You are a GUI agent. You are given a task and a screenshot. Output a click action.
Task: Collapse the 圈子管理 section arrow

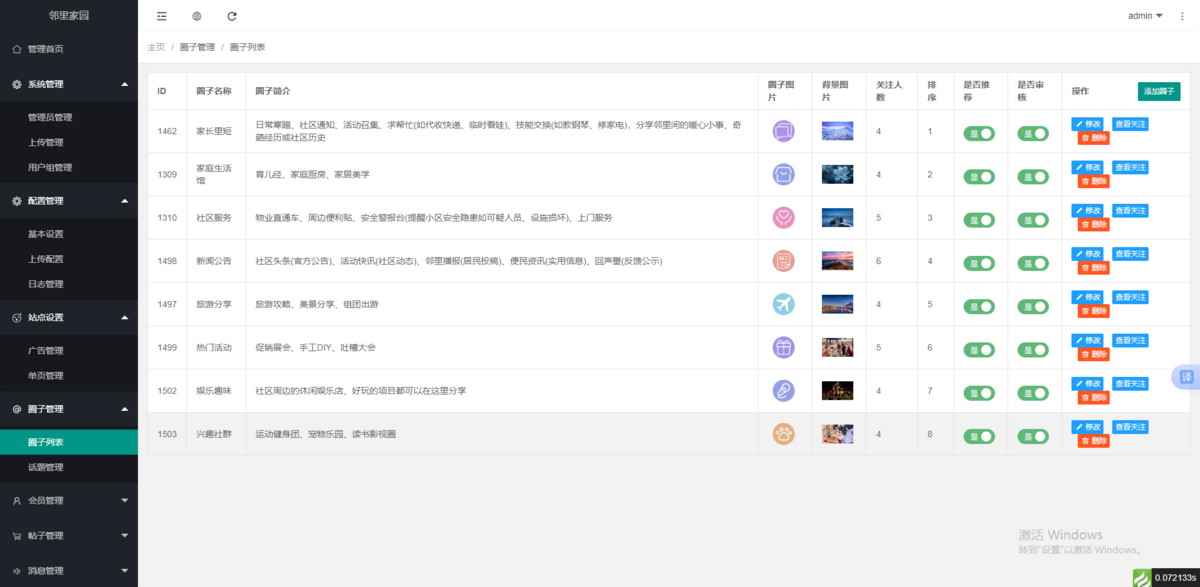click(124, 409)
